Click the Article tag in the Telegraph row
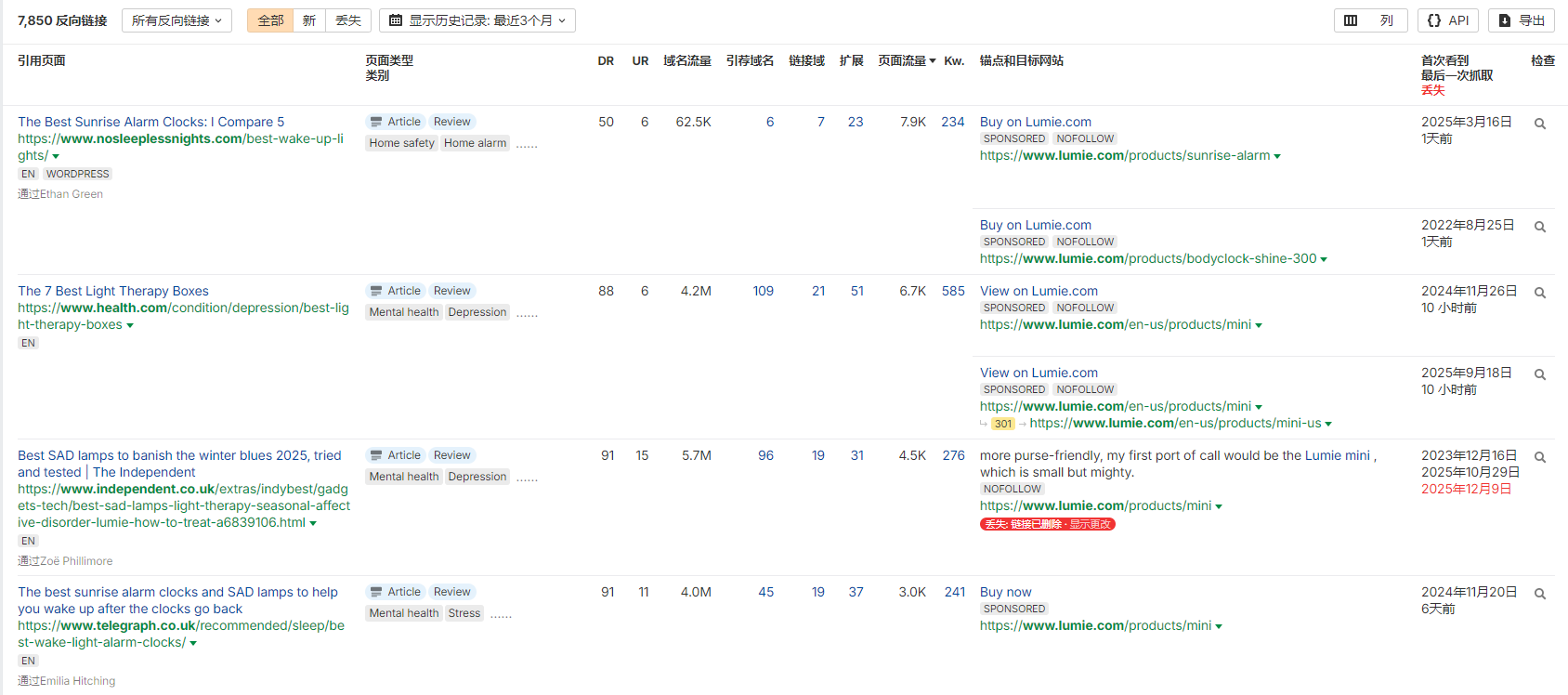1568x695 pixels. pyautogui.click(x=396, y=592)
